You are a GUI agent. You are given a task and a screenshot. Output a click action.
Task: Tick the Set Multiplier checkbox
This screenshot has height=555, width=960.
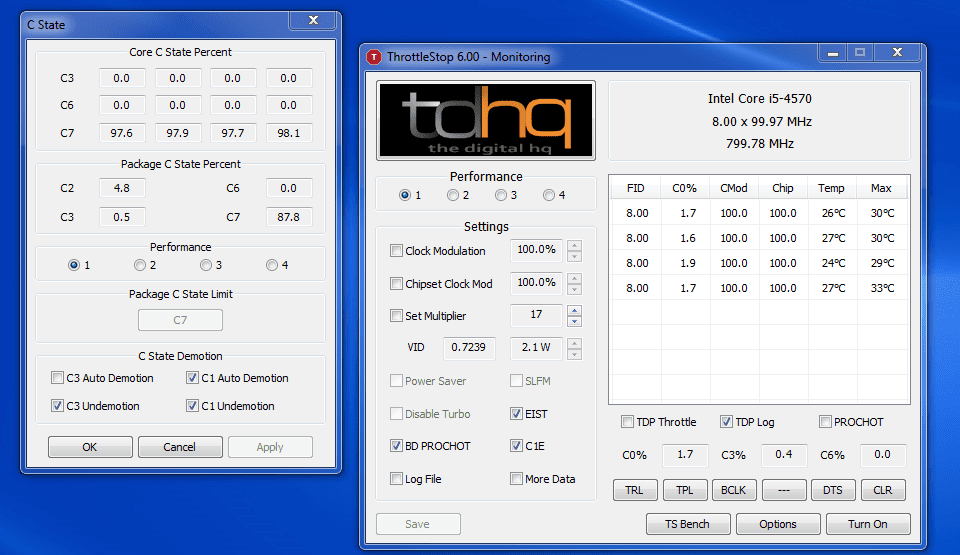click(396, 315)
